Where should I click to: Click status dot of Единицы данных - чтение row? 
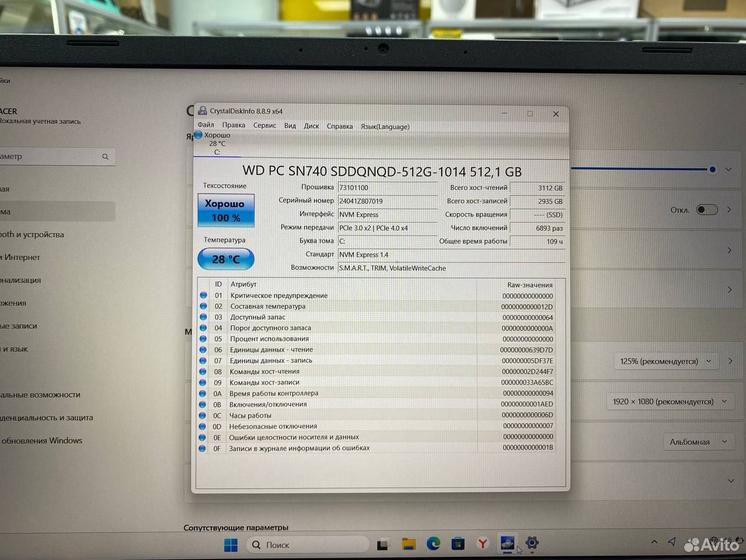tap(203, 350)
